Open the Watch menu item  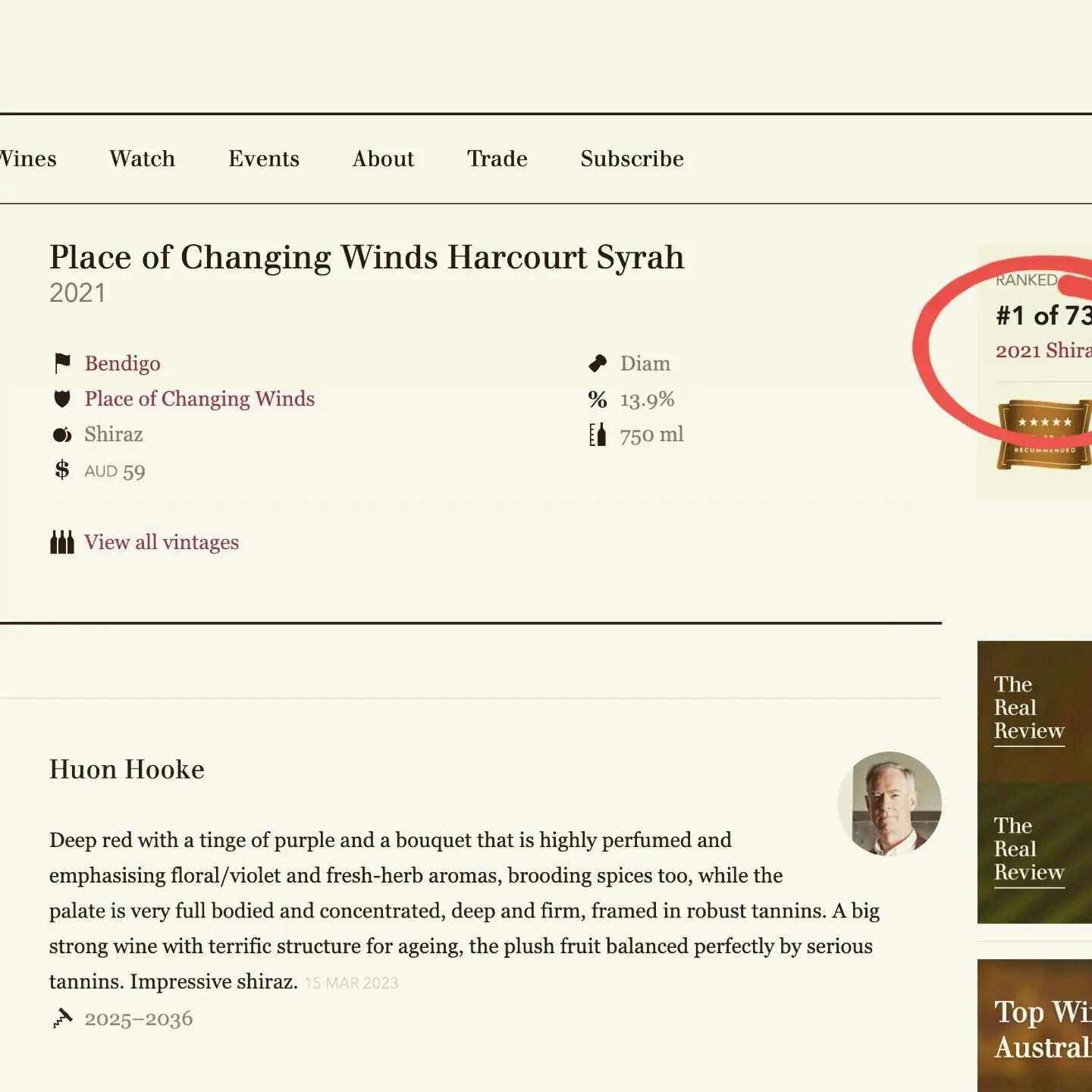[x=142, y=158]
